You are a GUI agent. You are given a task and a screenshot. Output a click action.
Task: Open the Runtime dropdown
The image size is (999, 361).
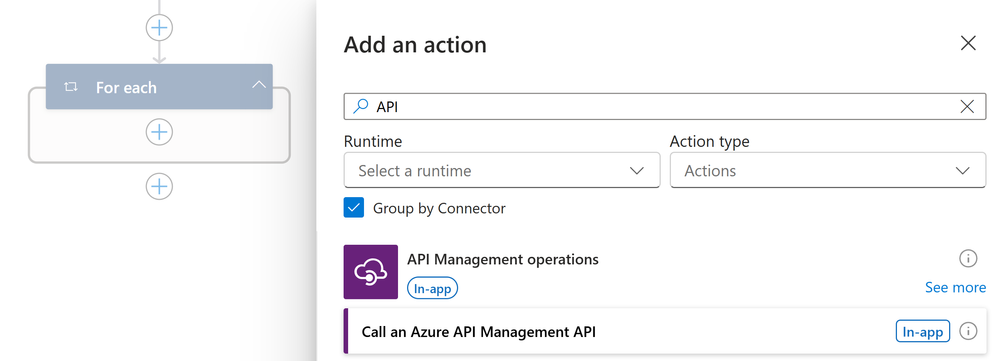(x=502, y=170)
